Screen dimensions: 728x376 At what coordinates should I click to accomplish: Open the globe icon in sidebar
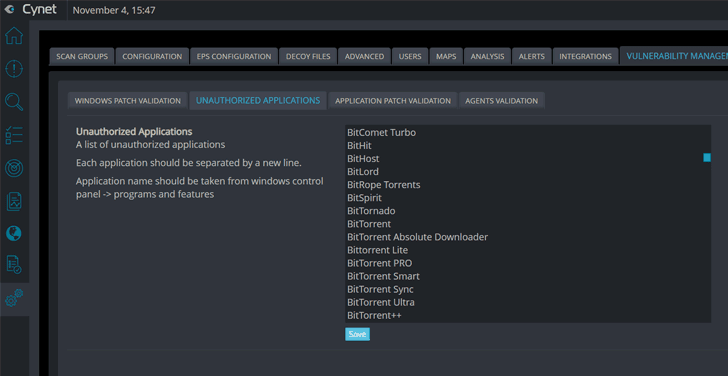pos(14,233)
